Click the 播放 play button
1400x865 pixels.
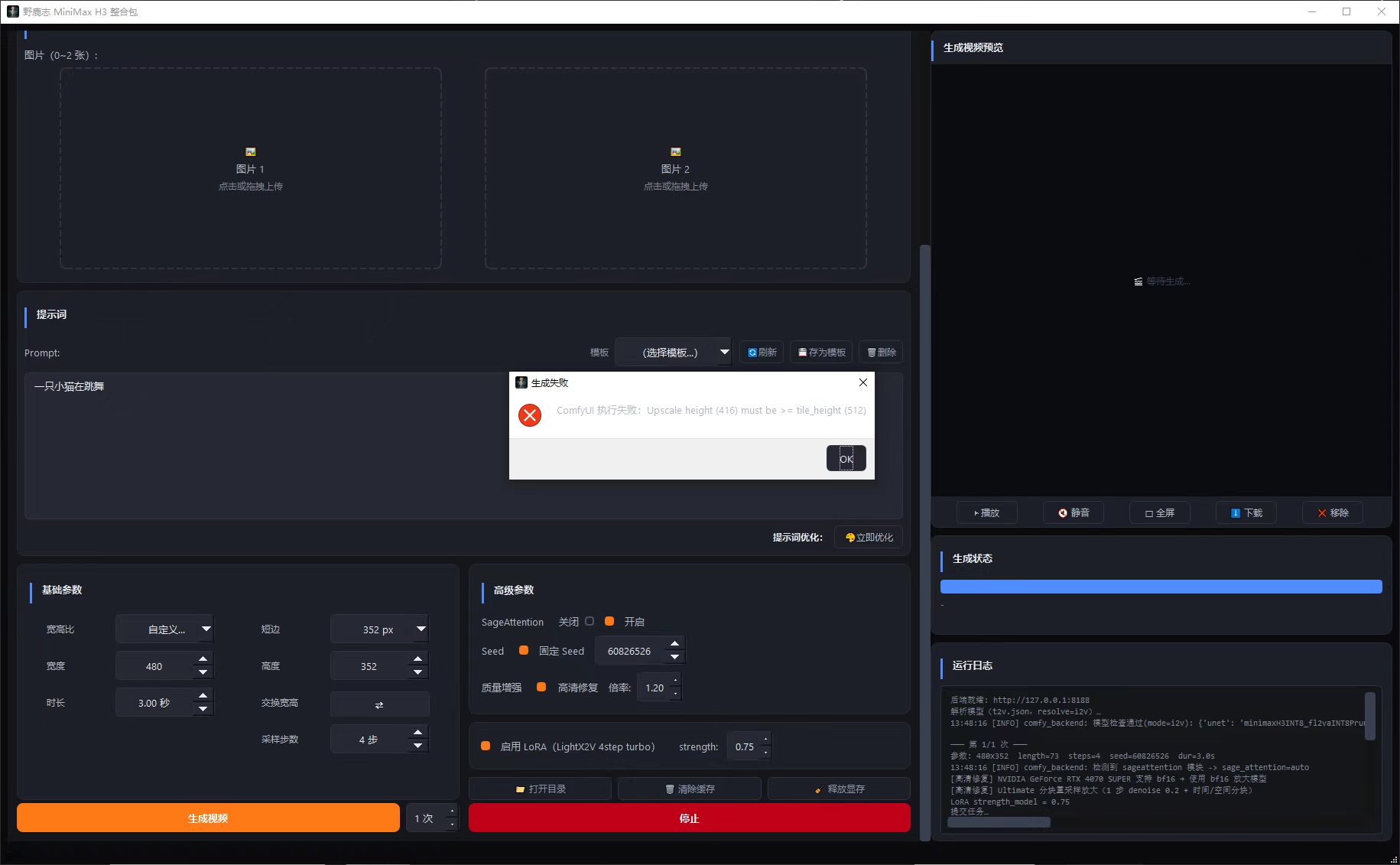pyautogui.click(x=987, y=513)
